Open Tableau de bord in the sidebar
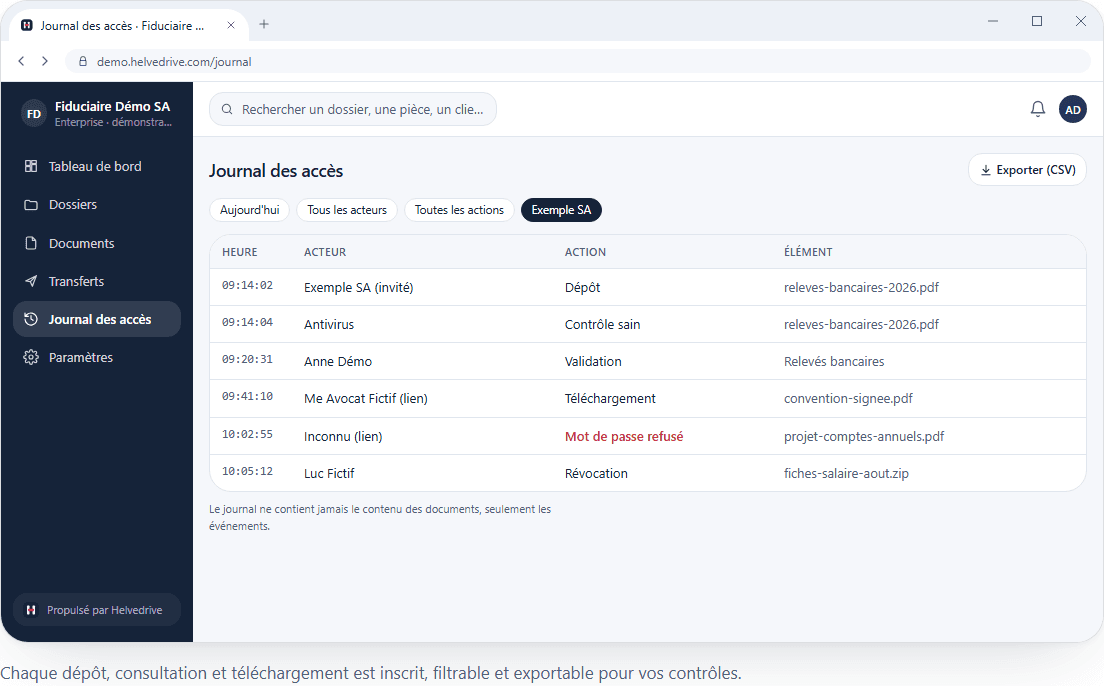Image resolution: width=1104 pixels, height=686 pixels. (96, 166)
